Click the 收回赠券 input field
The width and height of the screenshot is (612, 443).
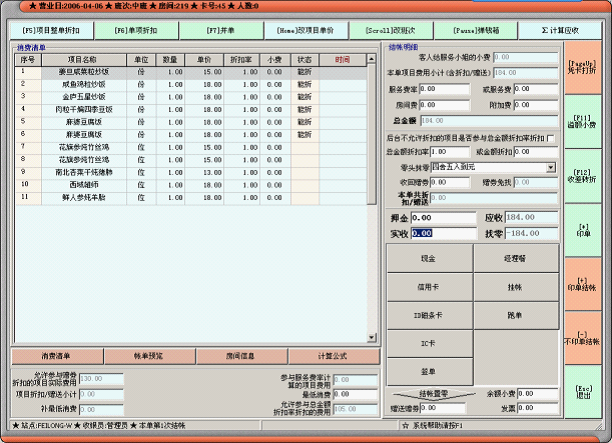450,182
